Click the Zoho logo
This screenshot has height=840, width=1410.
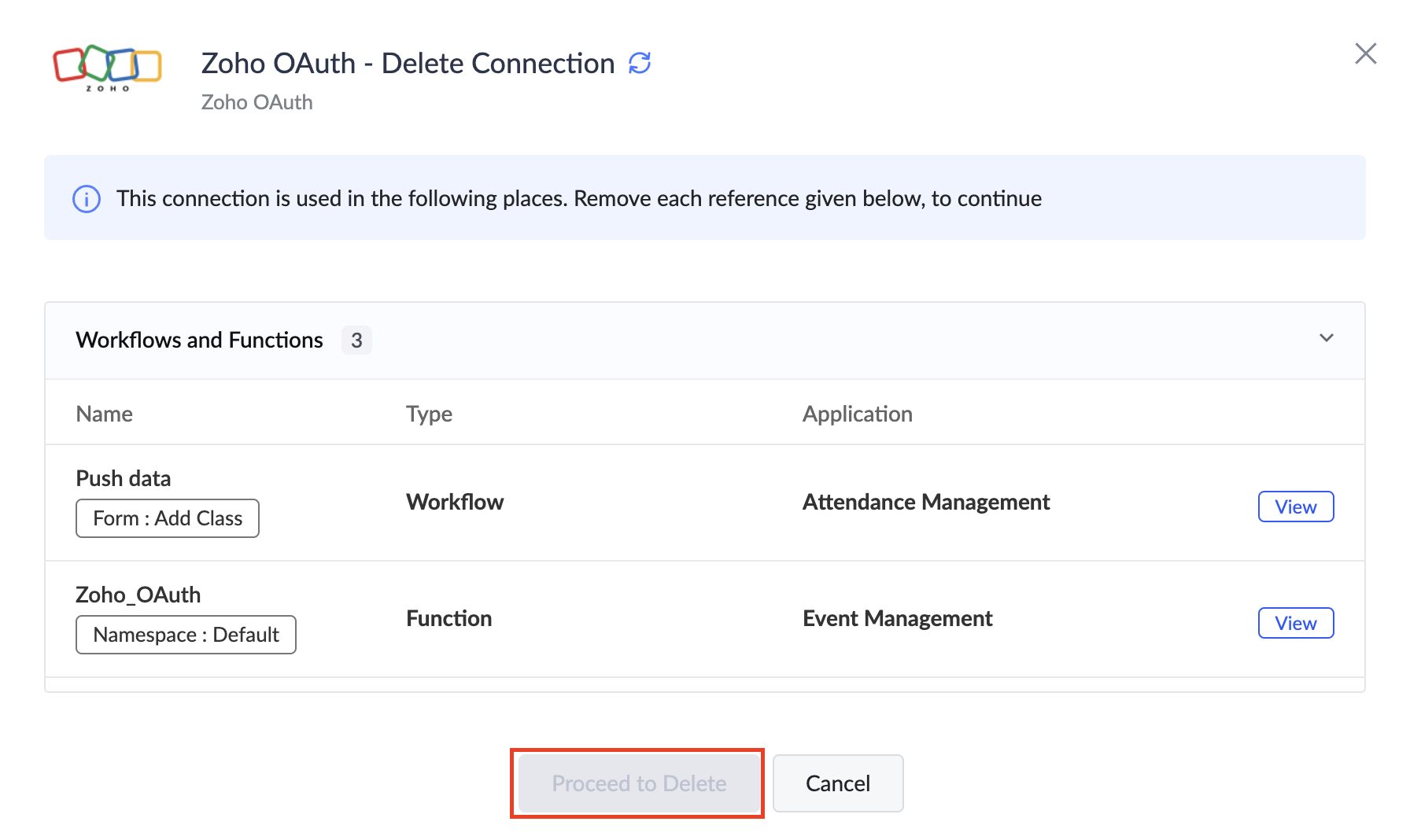[x=107, y=68]
